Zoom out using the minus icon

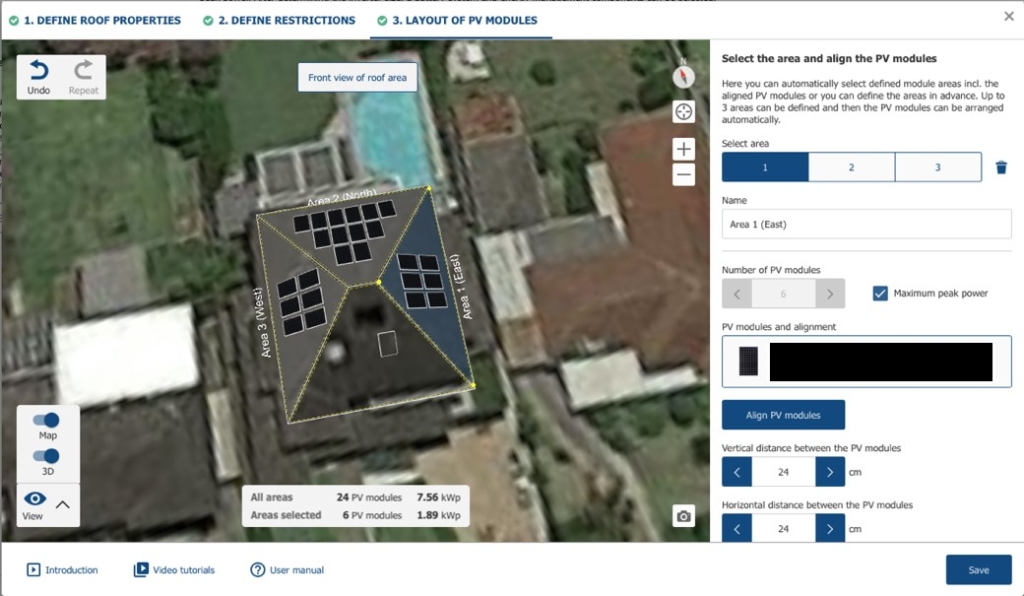pyautogui.click(x=683, y=174)
